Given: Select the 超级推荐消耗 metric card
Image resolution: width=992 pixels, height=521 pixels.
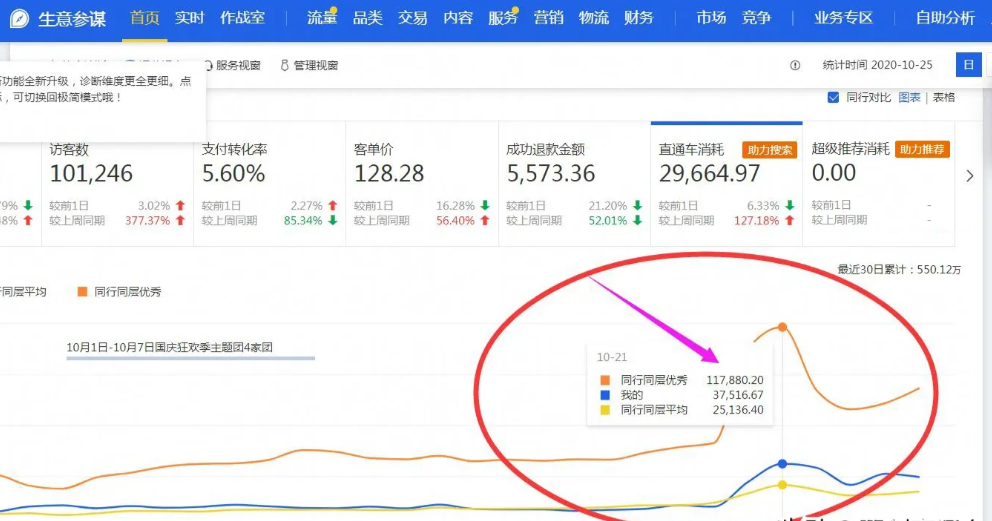Looking at the screenshot, I should click(879, 184).
